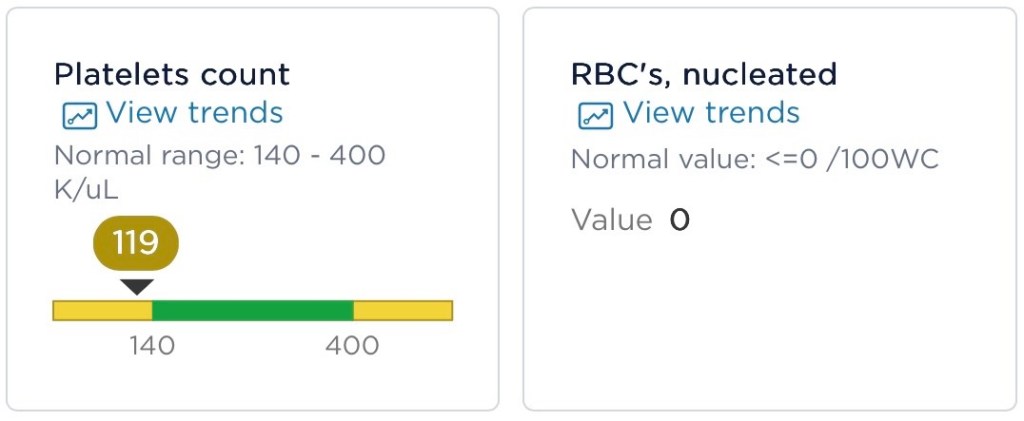Click the left yellow low segment of the bar
This screenshot has height=421, width=1024.
point(102,310)
